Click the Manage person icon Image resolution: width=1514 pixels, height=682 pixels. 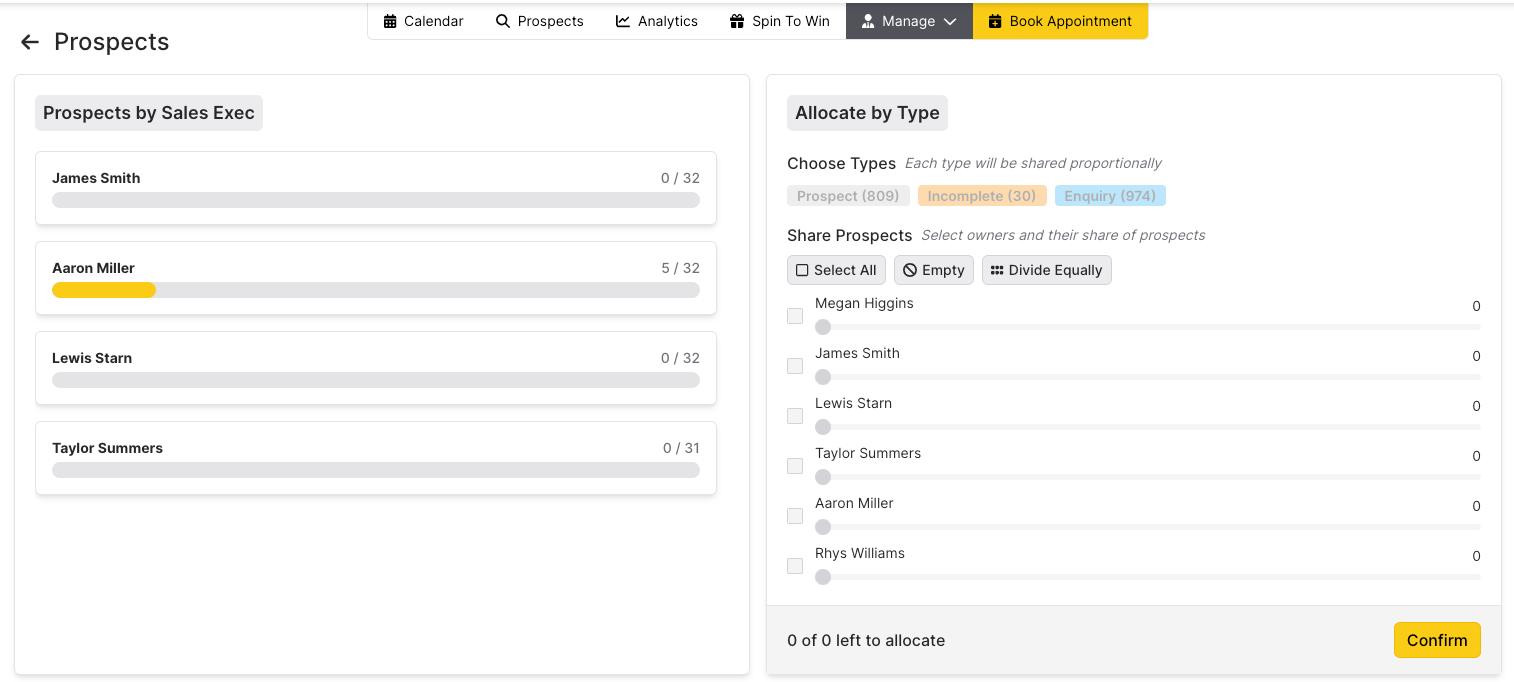(868, 21)
